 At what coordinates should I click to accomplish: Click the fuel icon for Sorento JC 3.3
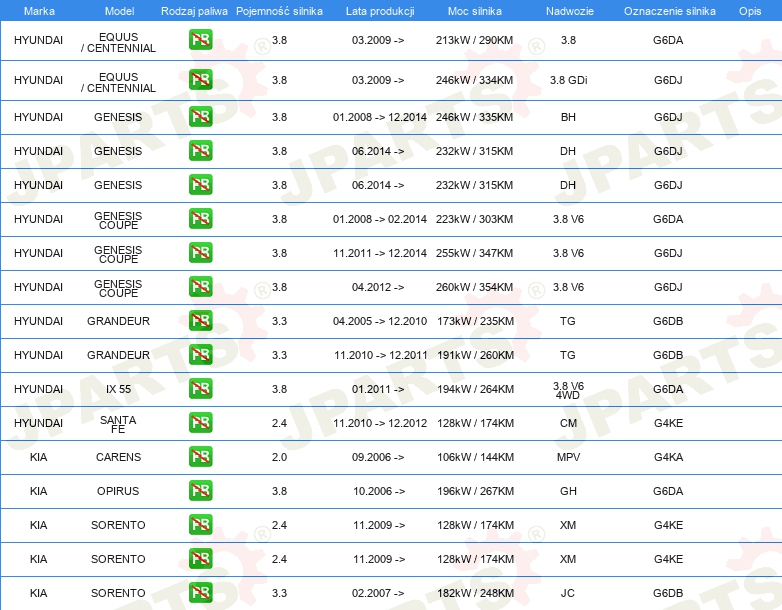200,593
